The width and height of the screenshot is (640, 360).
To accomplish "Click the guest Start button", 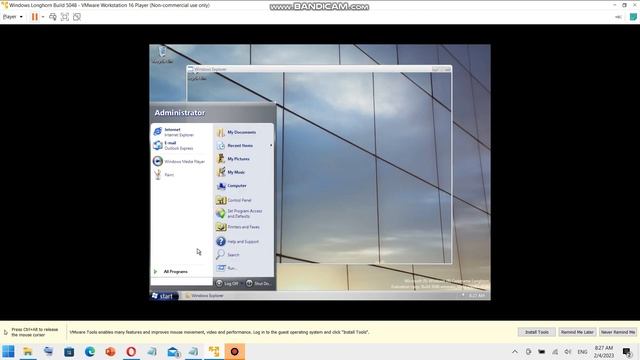I will (x=164, y=296).
